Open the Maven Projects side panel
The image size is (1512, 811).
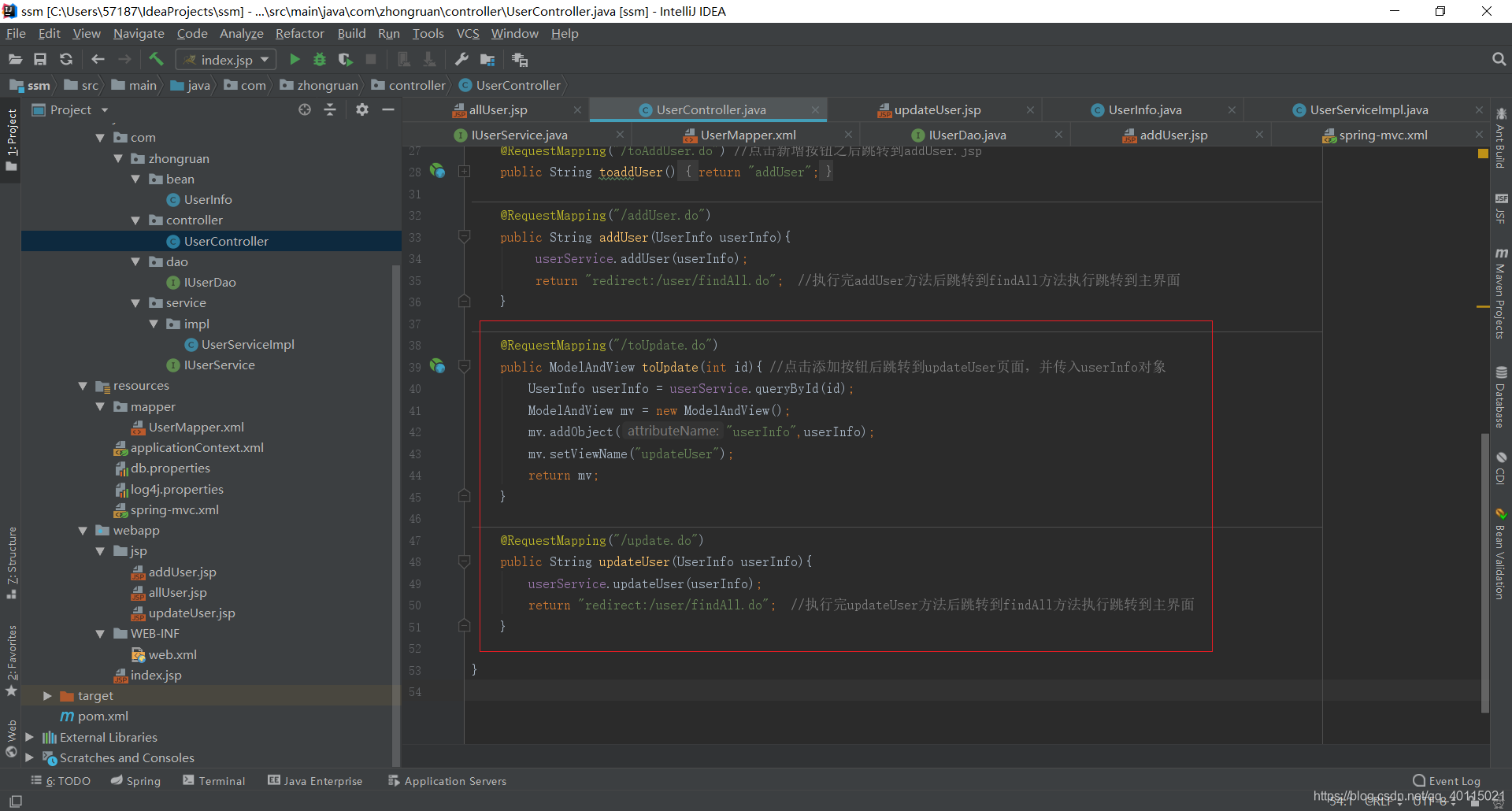(1501, 293)
